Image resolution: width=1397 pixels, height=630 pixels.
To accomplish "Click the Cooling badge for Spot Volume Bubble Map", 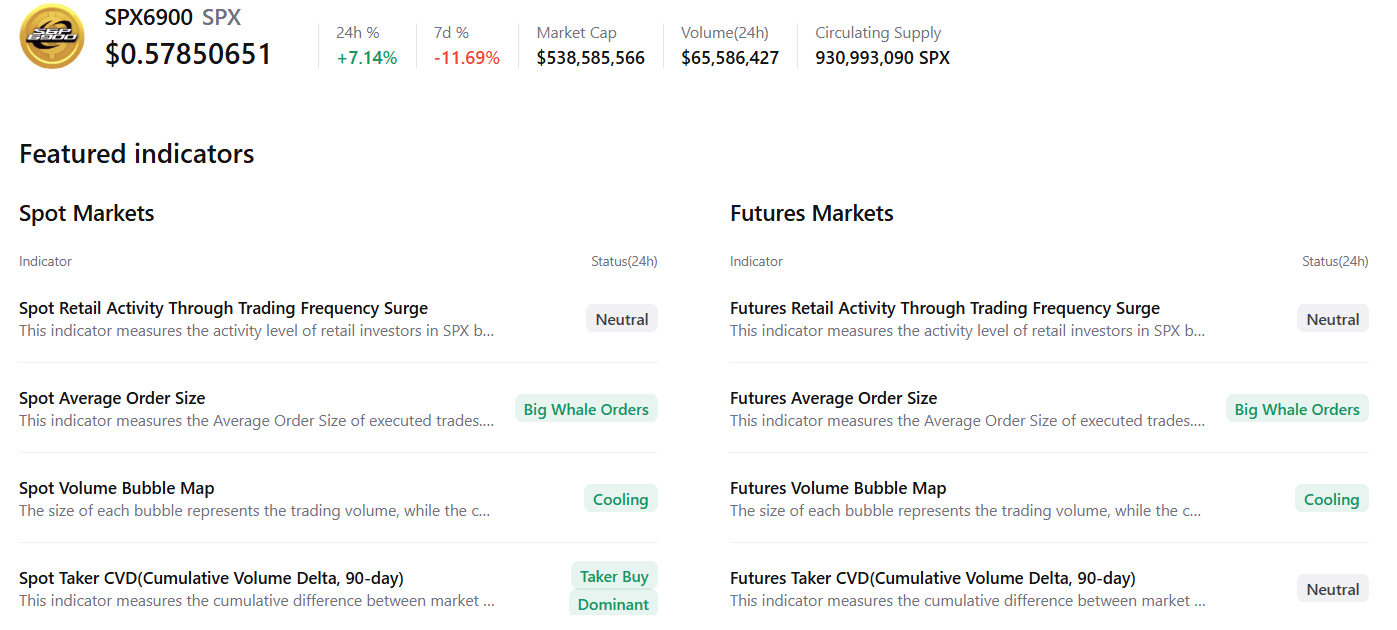I will tap(620, 499).
